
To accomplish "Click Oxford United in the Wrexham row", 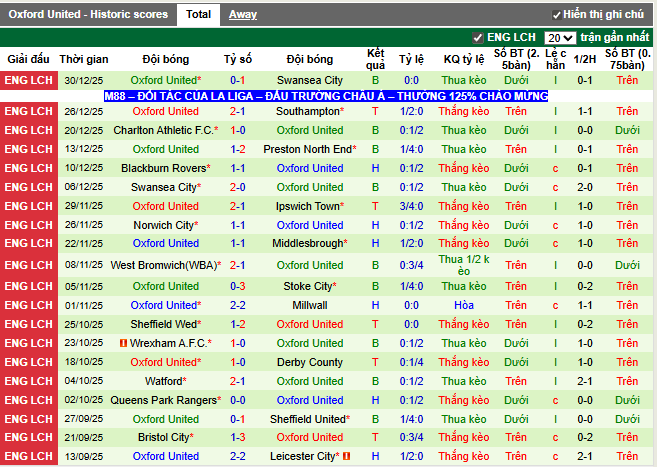I will click(310, 343).
